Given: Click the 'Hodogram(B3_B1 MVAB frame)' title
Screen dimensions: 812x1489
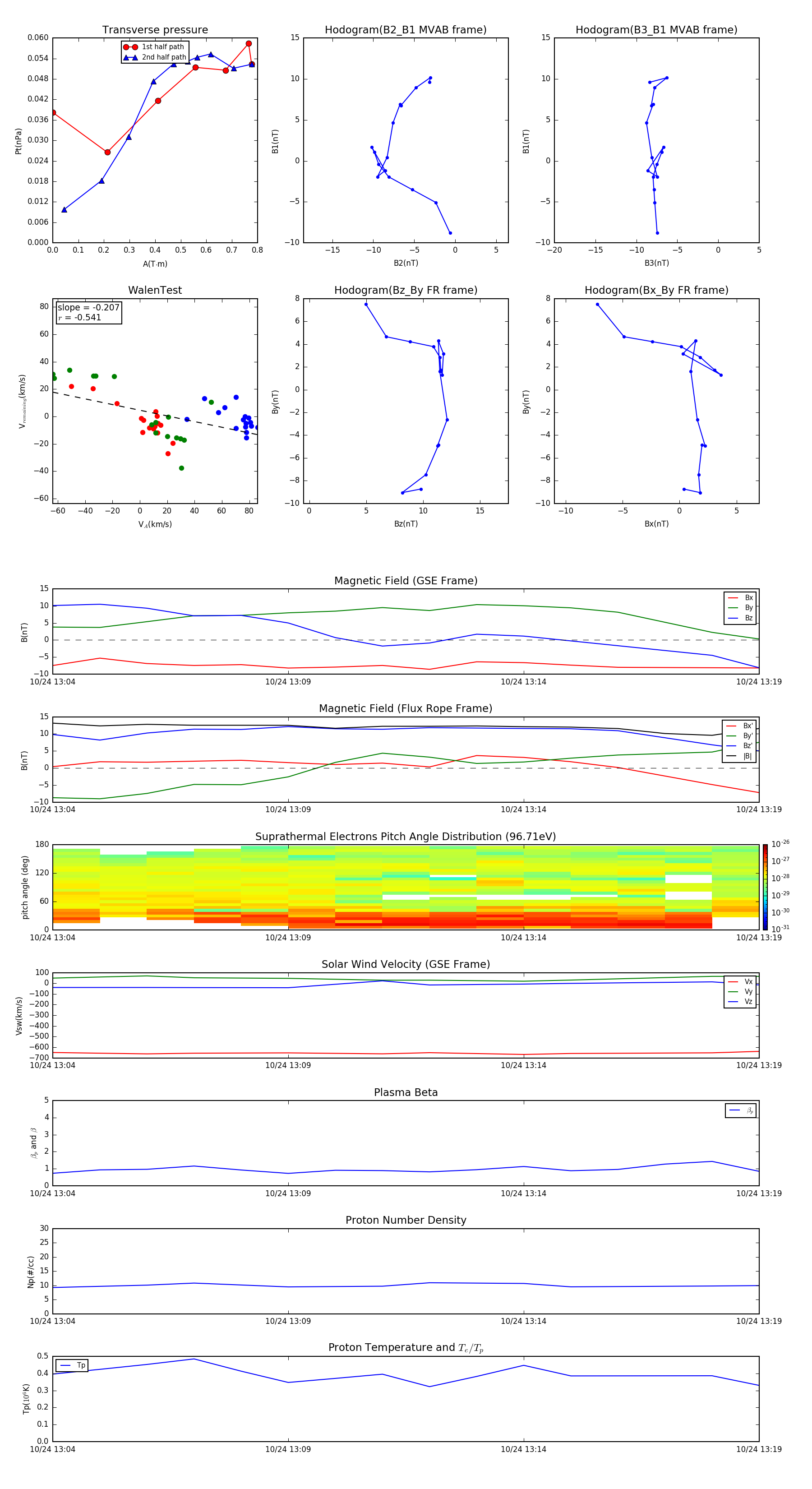Looking at the screenshot, I should click(656, 30).
